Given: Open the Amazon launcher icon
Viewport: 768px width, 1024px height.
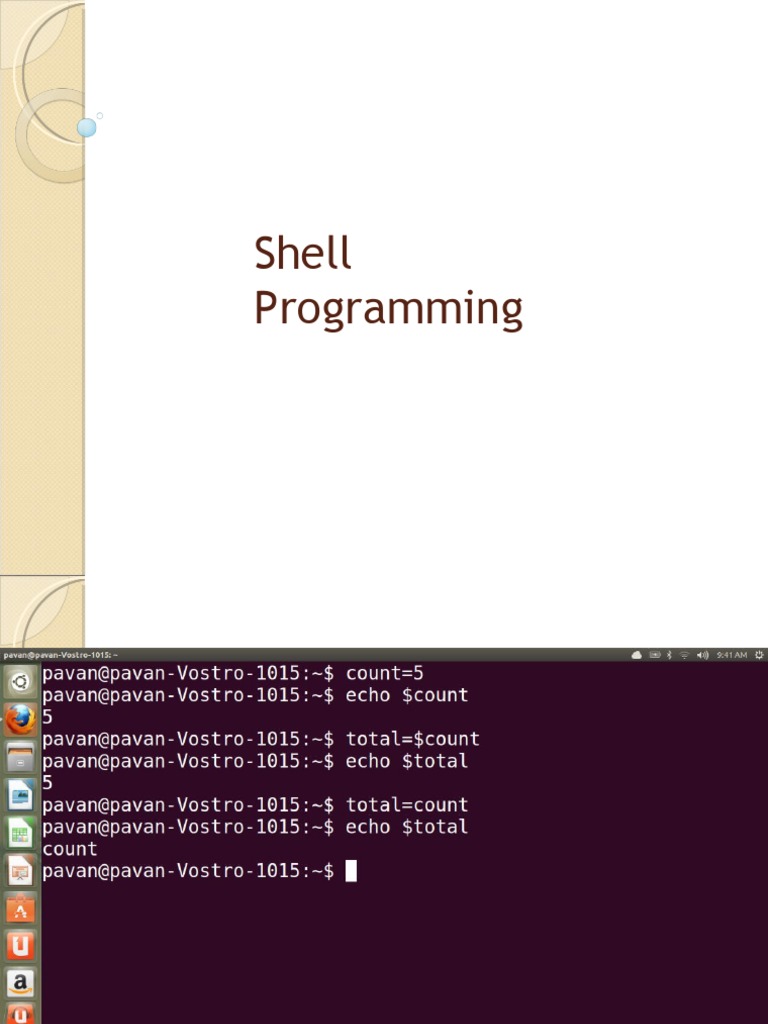Looking at the screenshot, I should pos(20,982).
